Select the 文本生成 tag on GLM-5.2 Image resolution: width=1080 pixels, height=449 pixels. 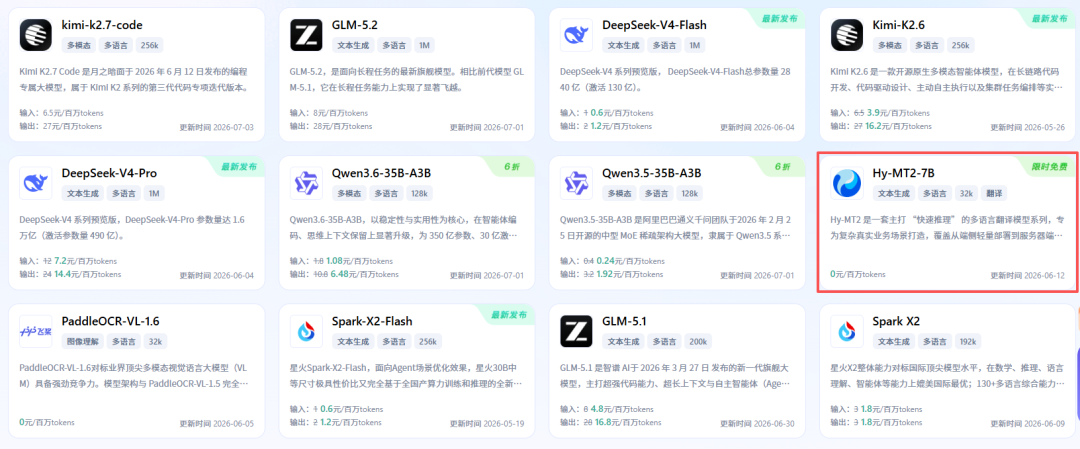pos(352,45)
